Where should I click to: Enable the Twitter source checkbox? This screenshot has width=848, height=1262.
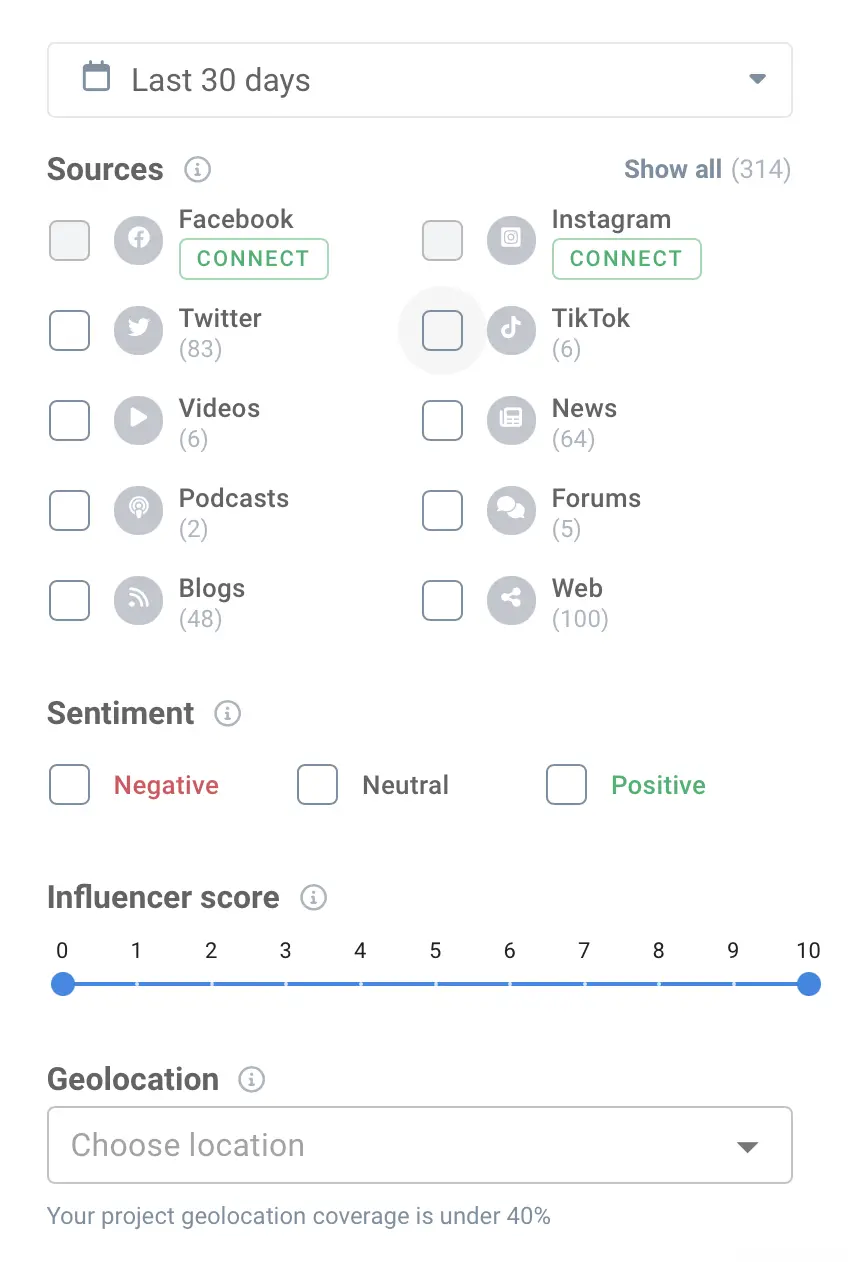69,331
